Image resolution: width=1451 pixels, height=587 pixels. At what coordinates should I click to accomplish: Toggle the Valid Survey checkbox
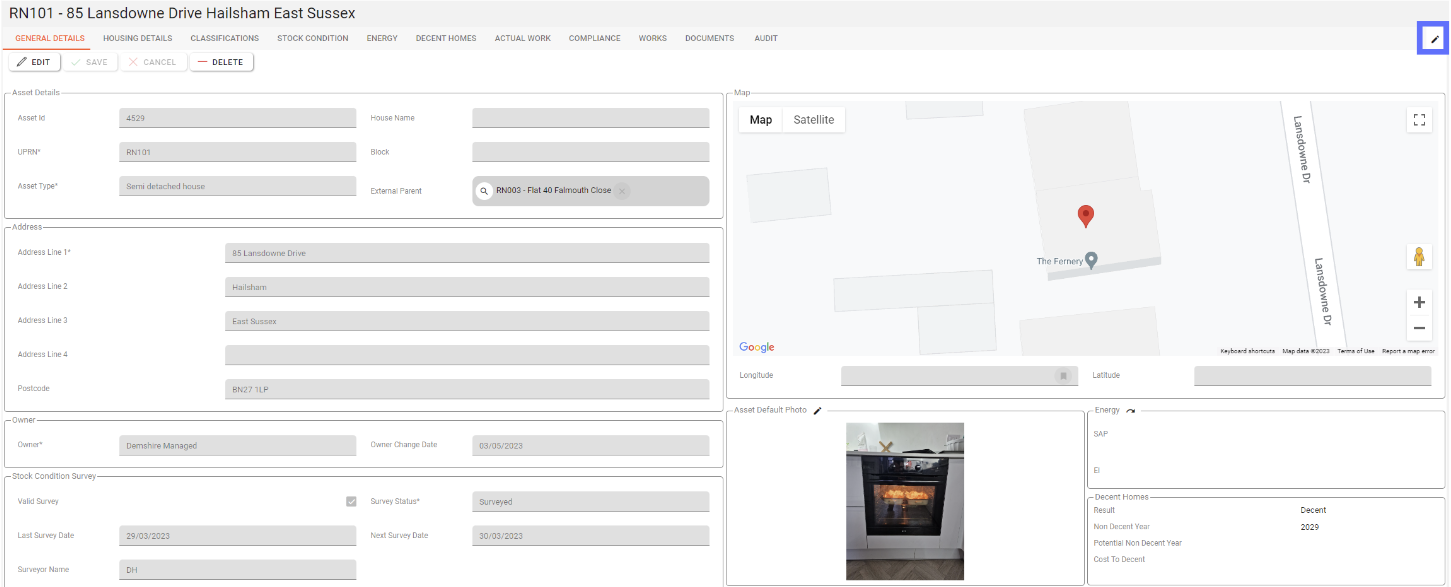point(351,501)
